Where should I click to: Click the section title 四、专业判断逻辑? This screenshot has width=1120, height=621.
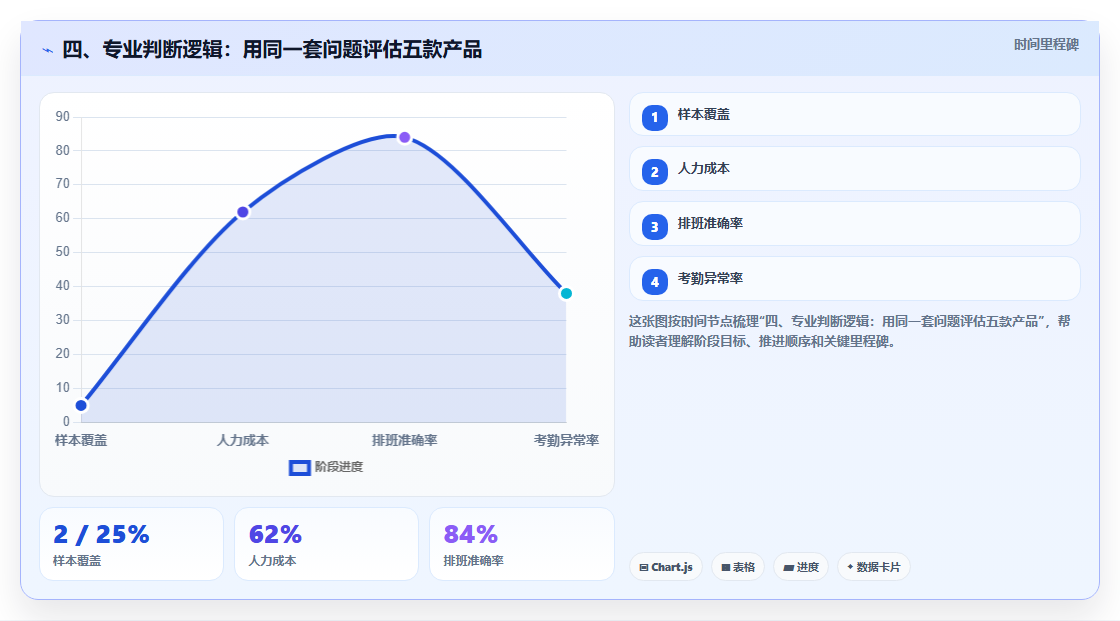coord(272,50)
